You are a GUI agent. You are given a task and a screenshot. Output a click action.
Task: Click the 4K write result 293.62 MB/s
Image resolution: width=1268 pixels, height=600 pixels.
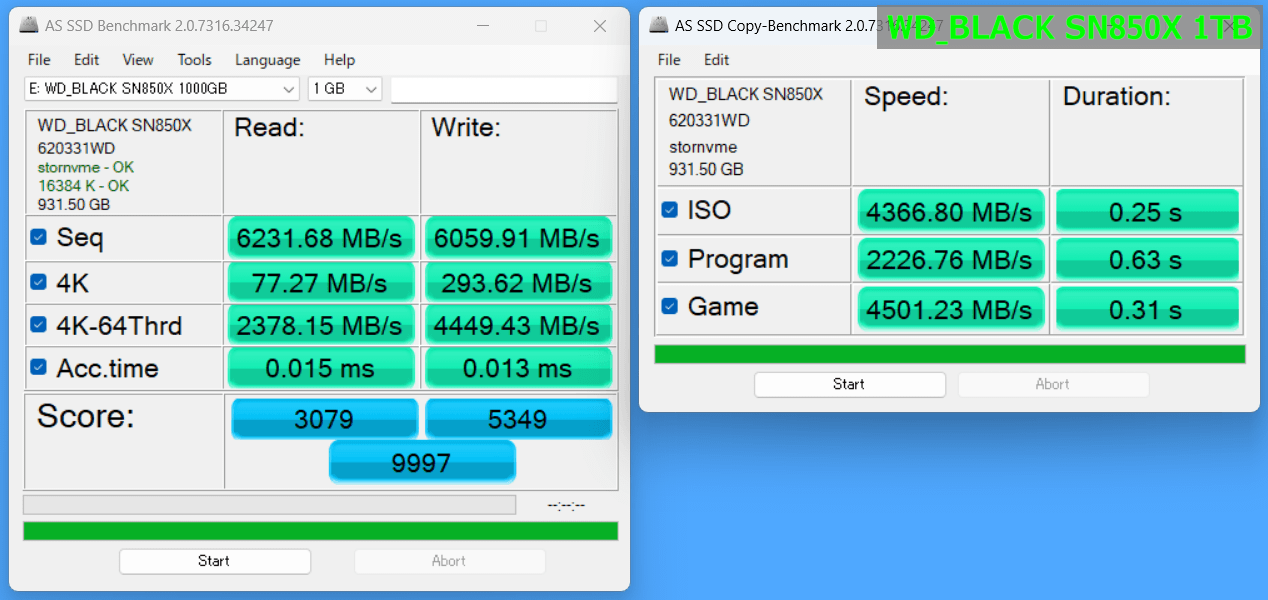click(518, 283)
